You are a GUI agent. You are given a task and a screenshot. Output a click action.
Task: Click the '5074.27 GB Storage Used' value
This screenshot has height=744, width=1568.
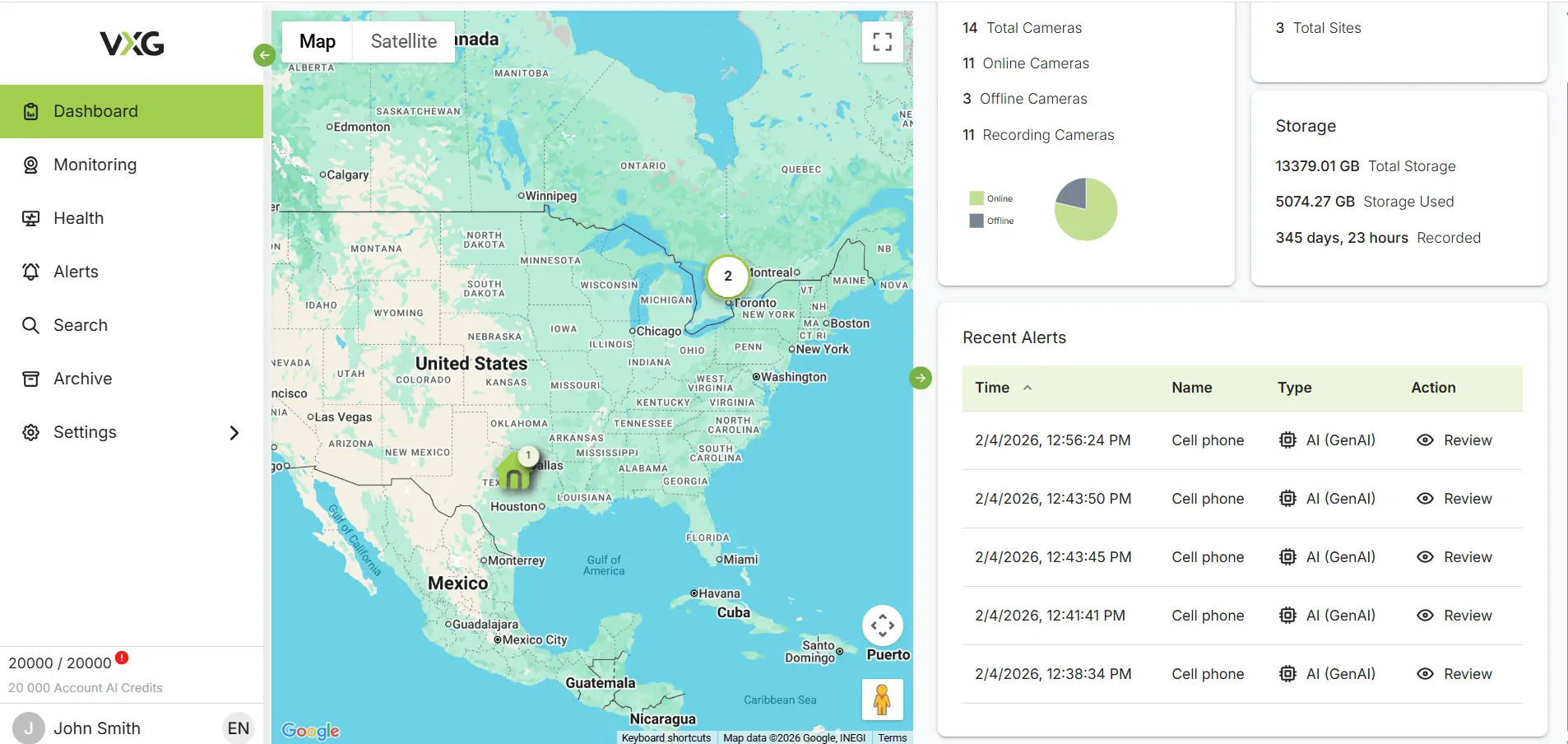tap(1365, 202)
